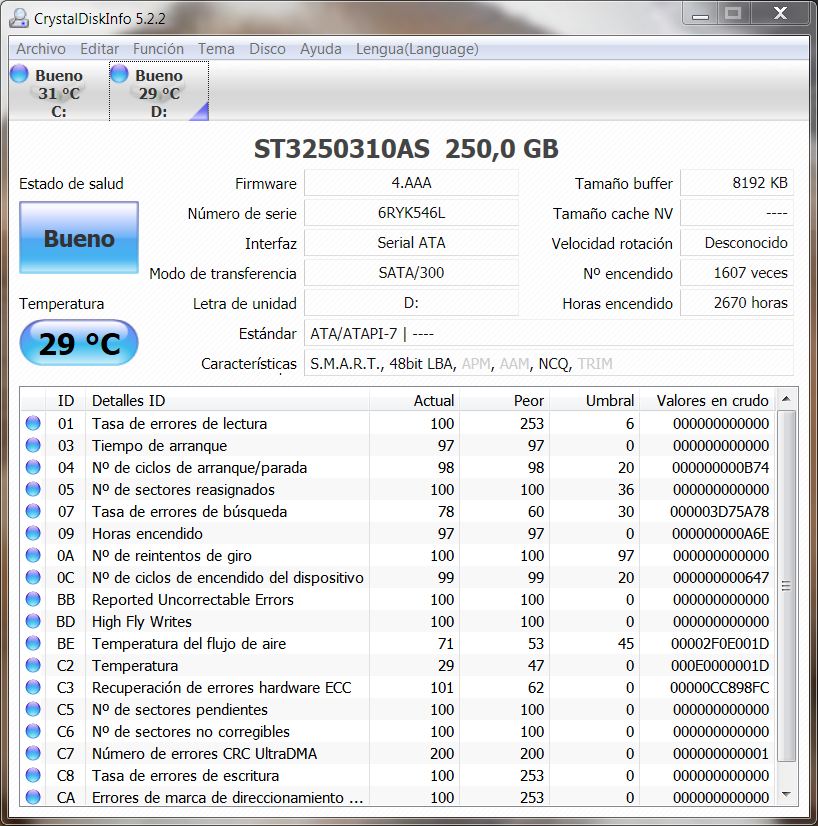Select the Tasa de errores de lectura row text
This screenshot has height=826, width=818.
[x=179, y=424]
